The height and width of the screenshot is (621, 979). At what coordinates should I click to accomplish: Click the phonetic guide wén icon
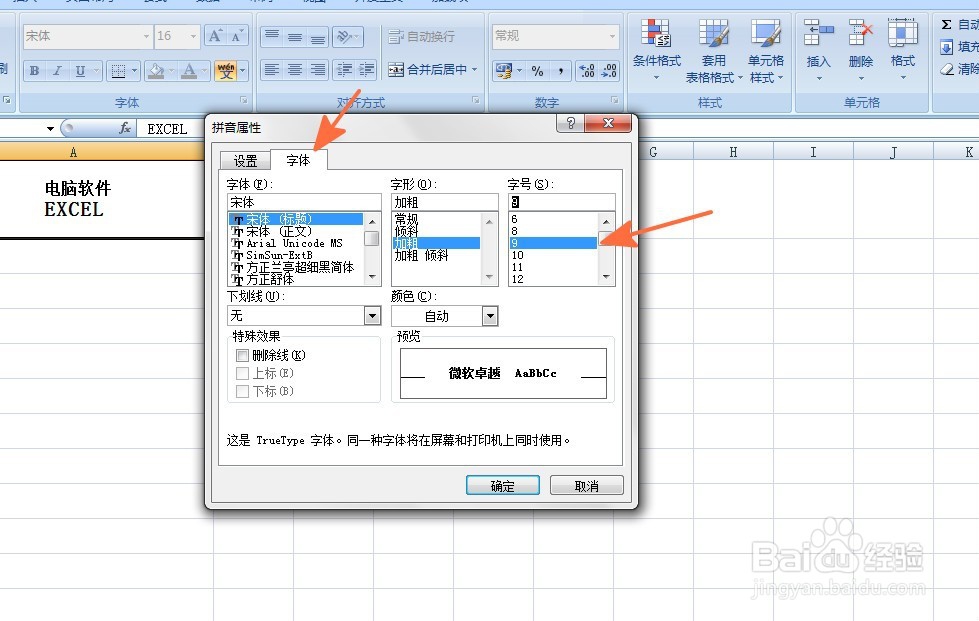[226, 71]
